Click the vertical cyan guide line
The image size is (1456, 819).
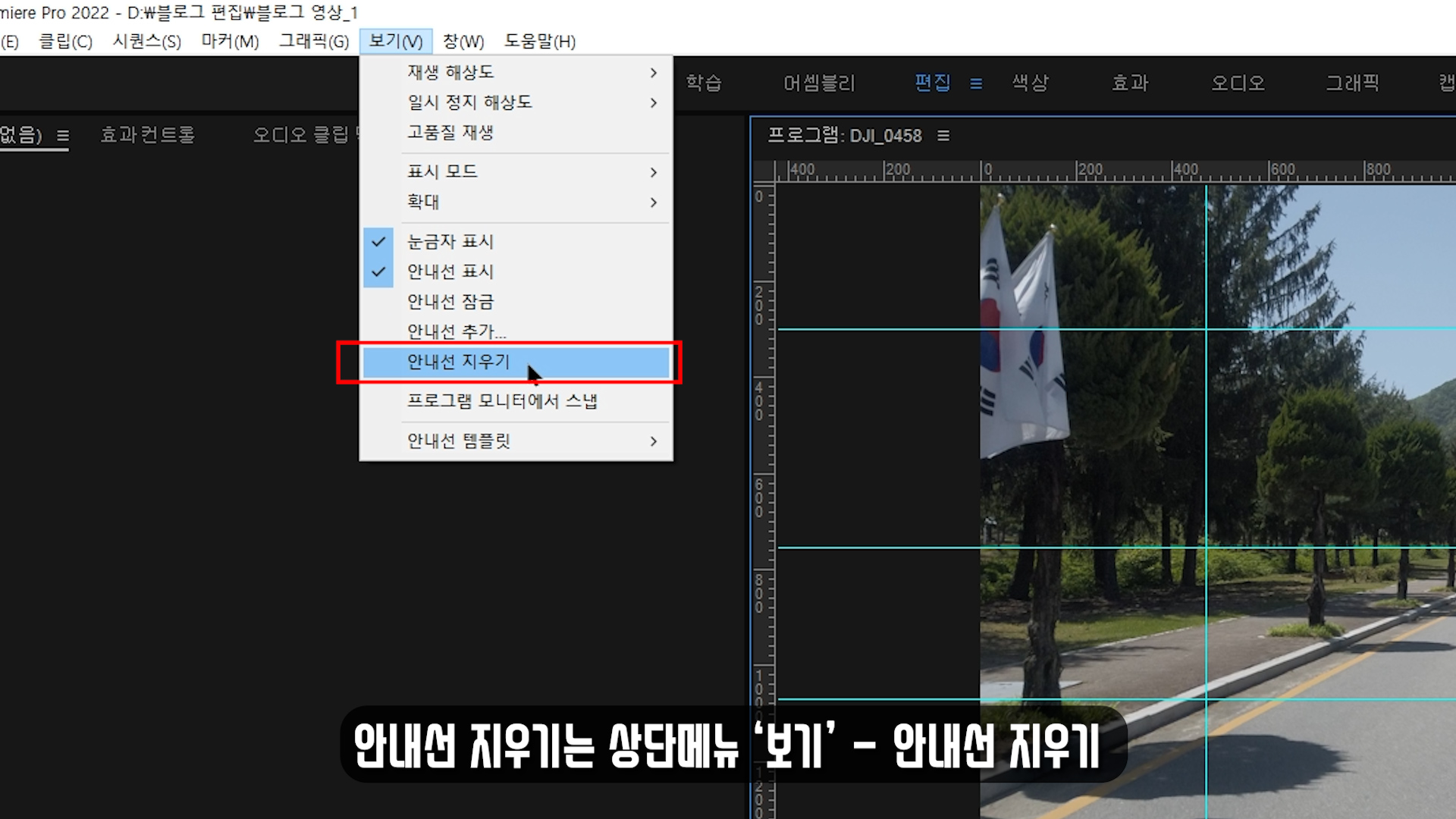point(1206,455)
